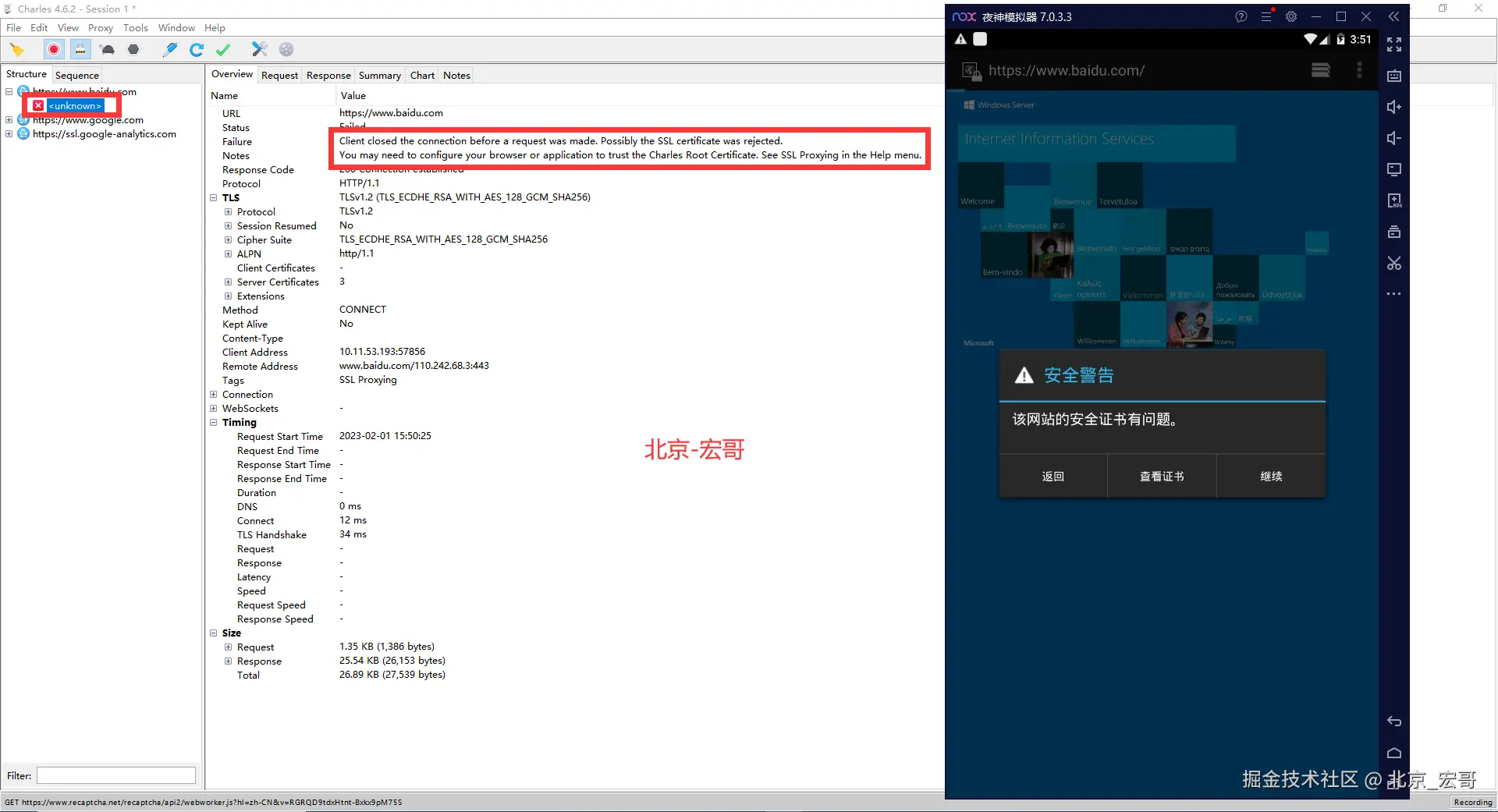Open the Request tab
1498x812 pixels.
[279, 75]
